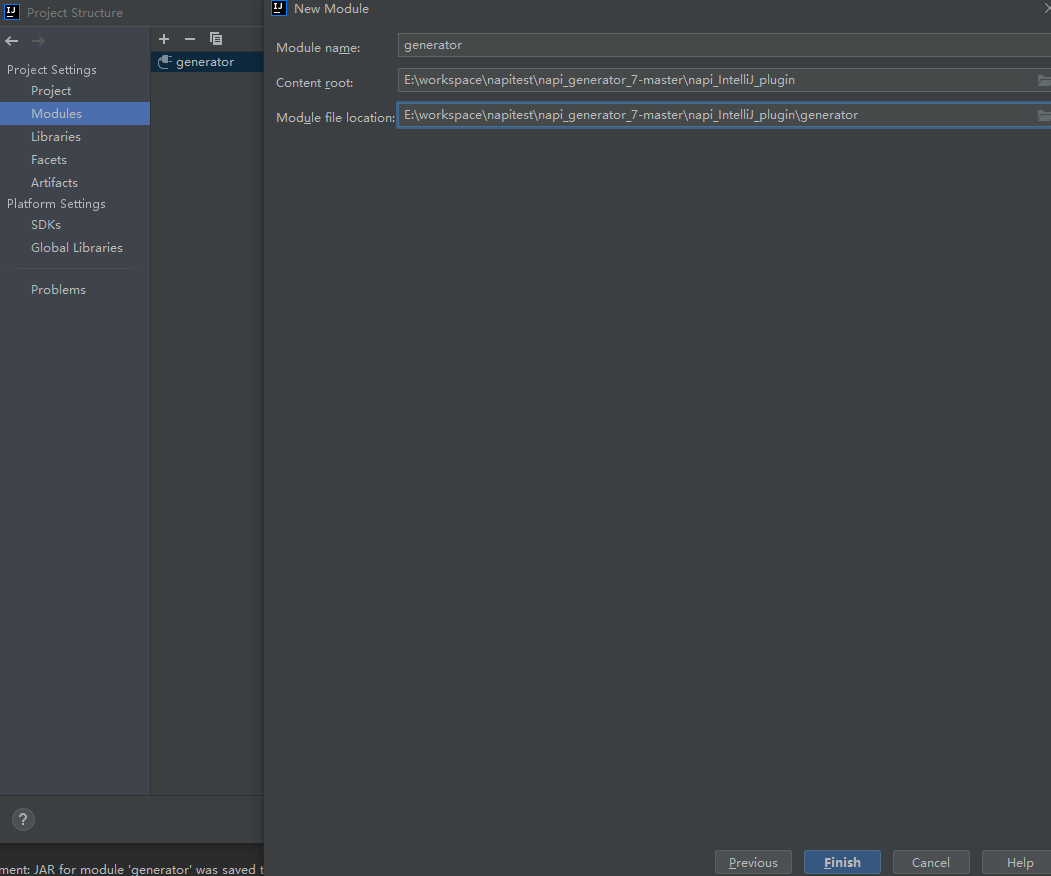
Task: Cancel the New Module dialog
Action: (x=931, y=863)
